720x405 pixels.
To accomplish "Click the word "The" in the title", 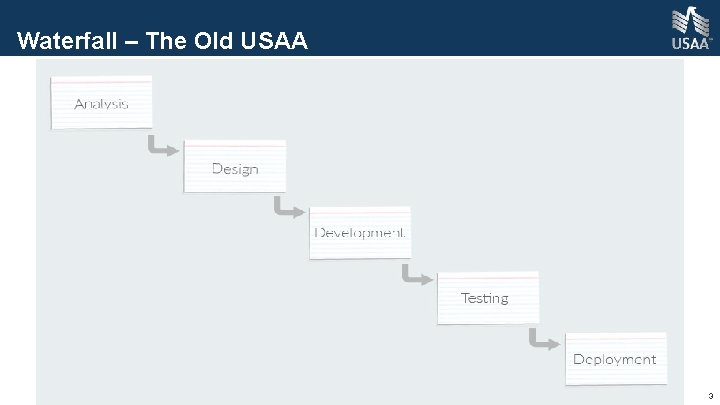I will [x=164, y=42].
